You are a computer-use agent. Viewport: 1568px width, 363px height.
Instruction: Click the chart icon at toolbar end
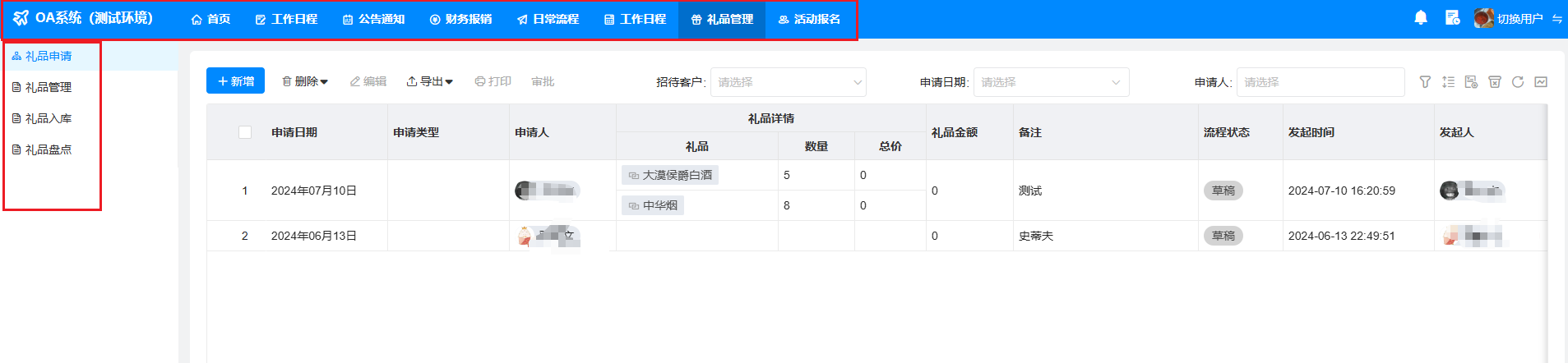click(1541, 82)
